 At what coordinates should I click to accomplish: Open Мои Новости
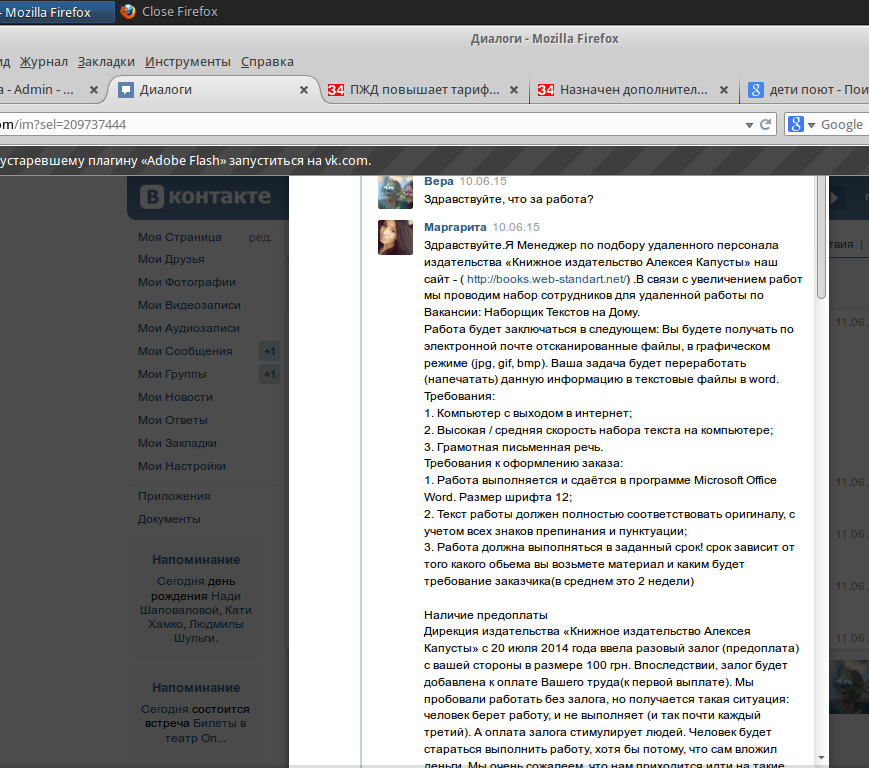[175, 397]
